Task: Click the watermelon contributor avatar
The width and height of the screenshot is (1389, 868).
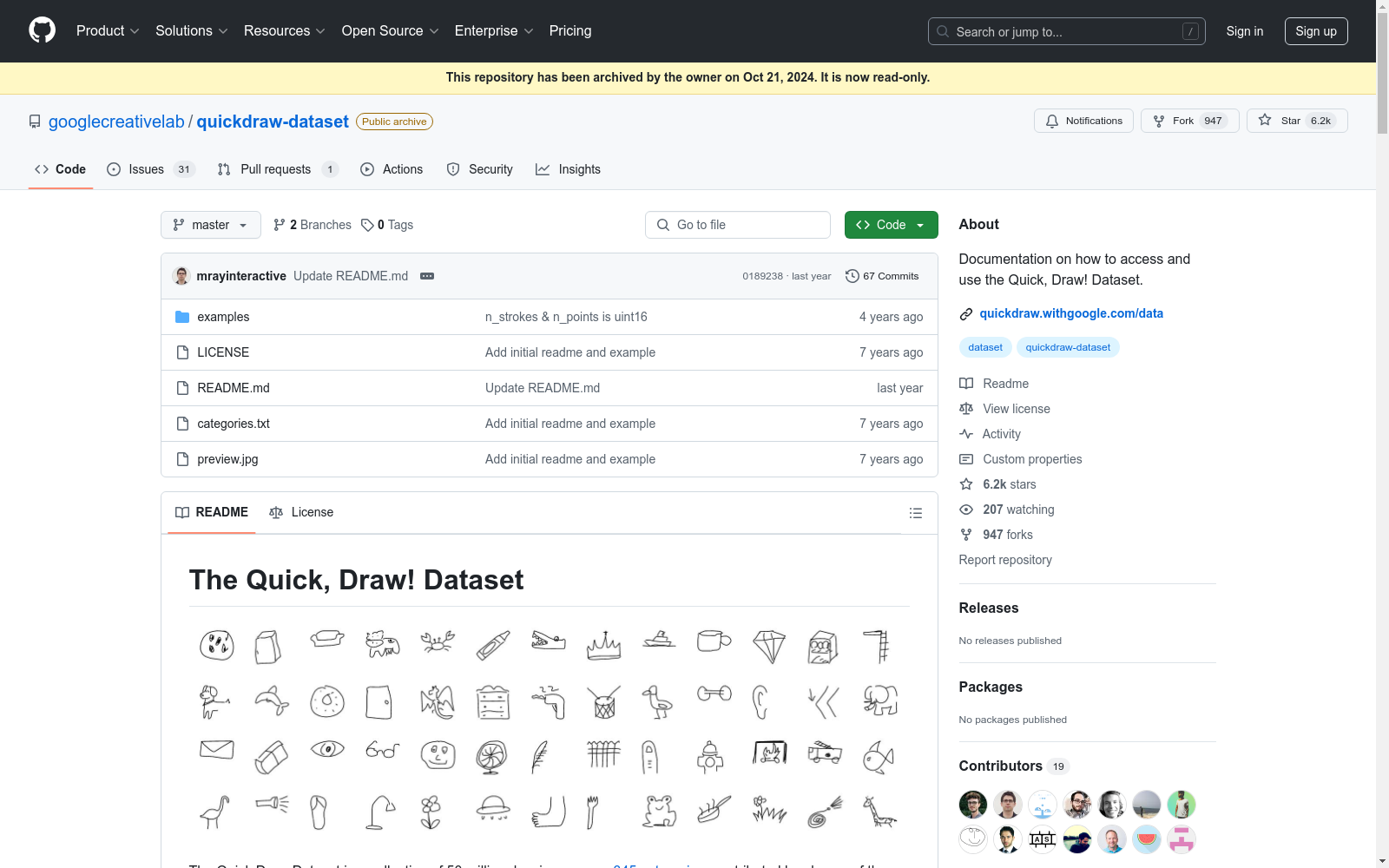Action: coord(1147,839)
